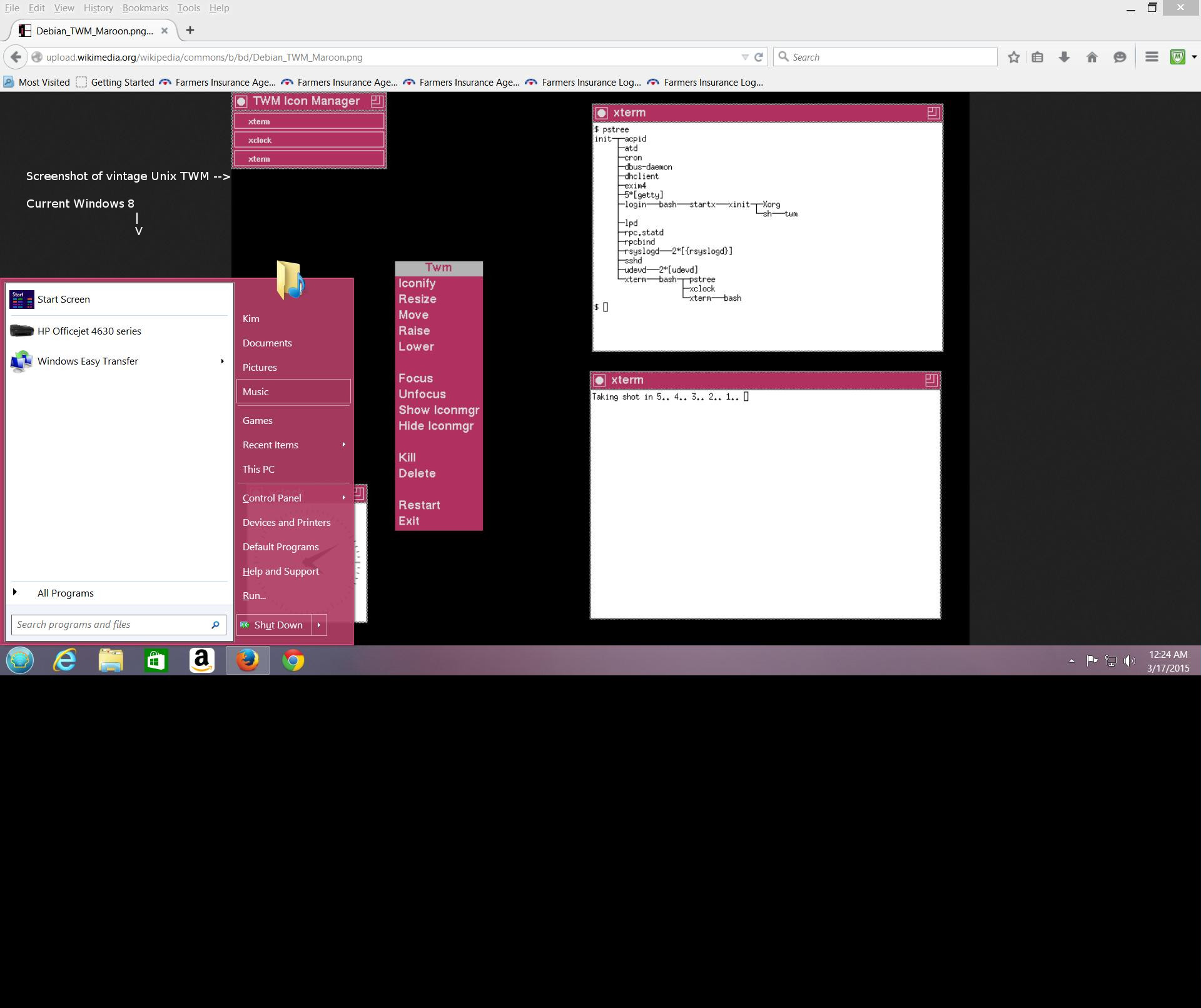Open a new tab with the plus button
Screen dimensions: 1201x1008
190,30
